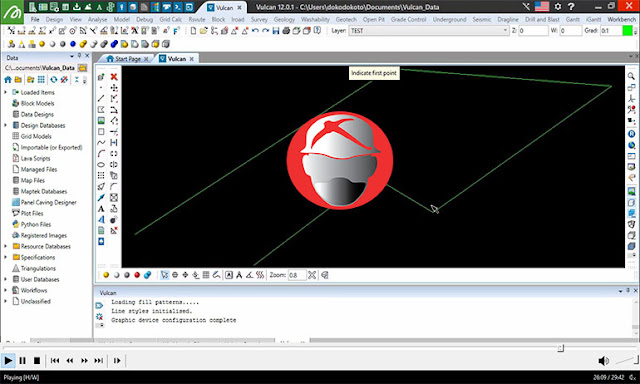This screenshot has height=384, width=640.
Task: Click the W value input field
Action: pos(571,31)
